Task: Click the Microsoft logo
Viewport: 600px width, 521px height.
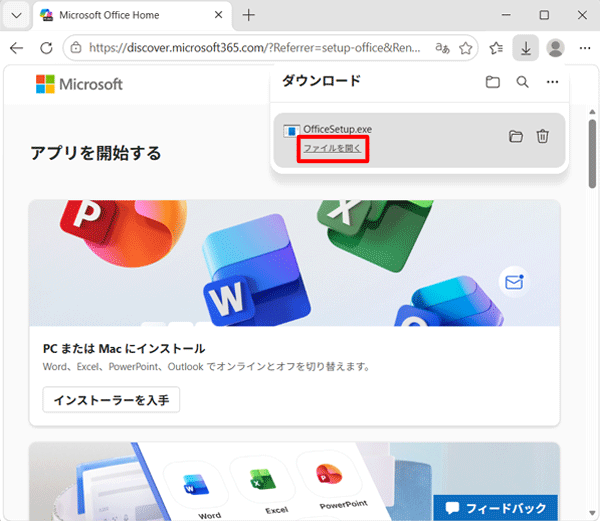Action: [x=79, y=84]
